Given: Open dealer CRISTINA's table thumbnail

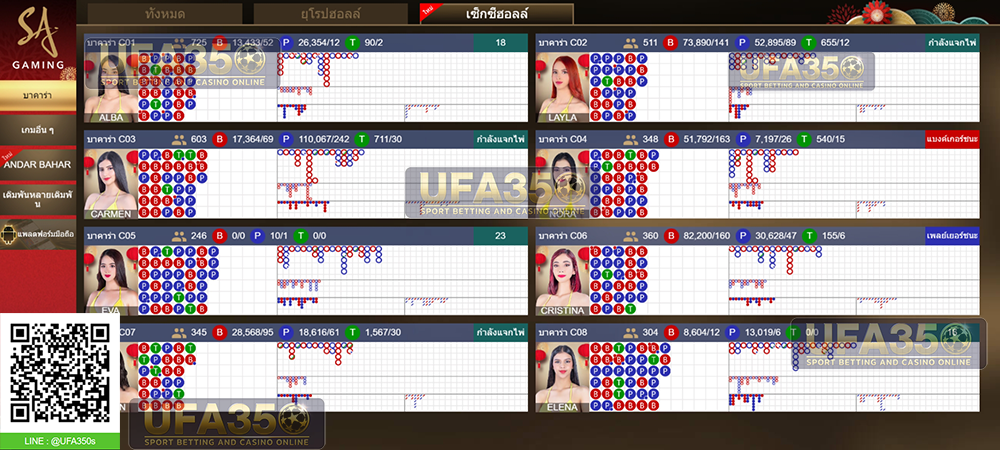Looking at the screenshot, I should coord(562,280).
